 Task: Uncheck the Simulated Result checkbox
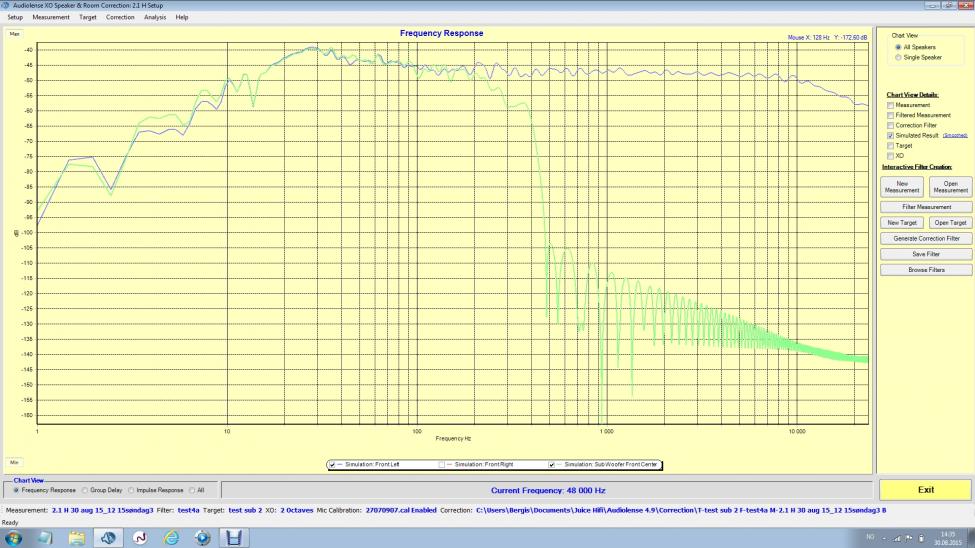pyautogui.click(x=890, y=136)
